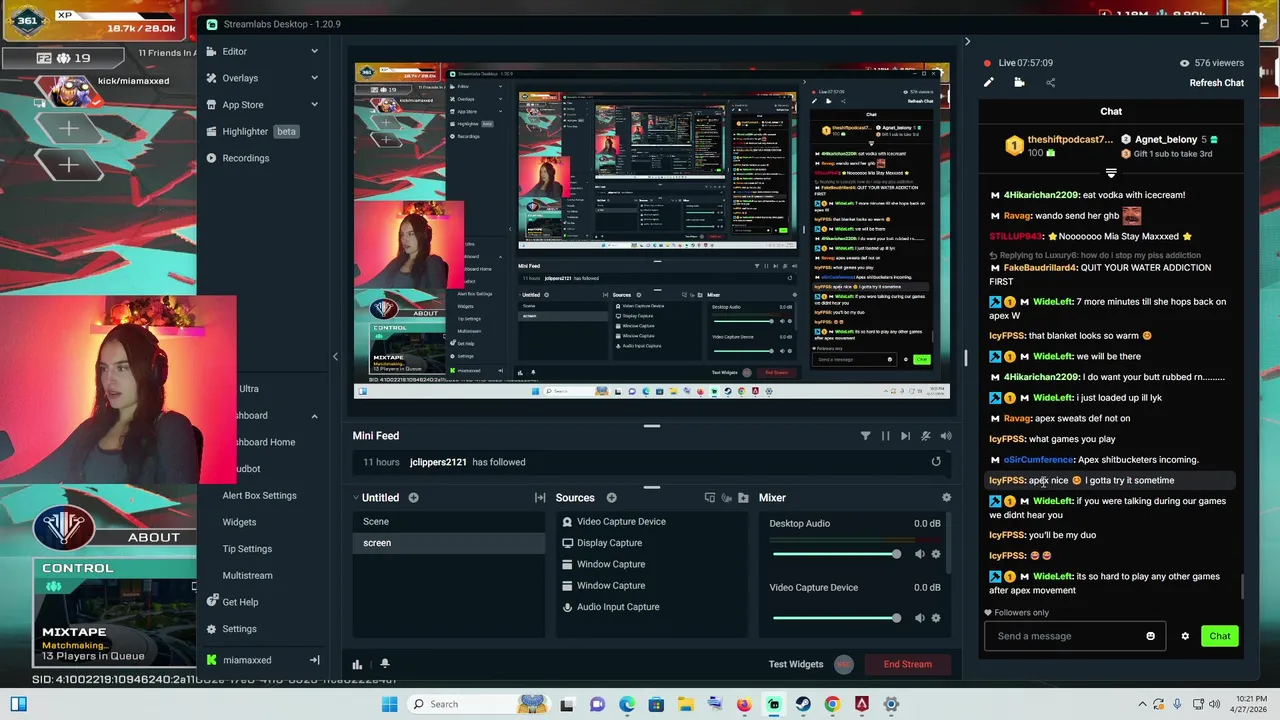Screen dimensions: 1280x720
Task: Open Recordings in the sidebar
Action: [245, 158]
